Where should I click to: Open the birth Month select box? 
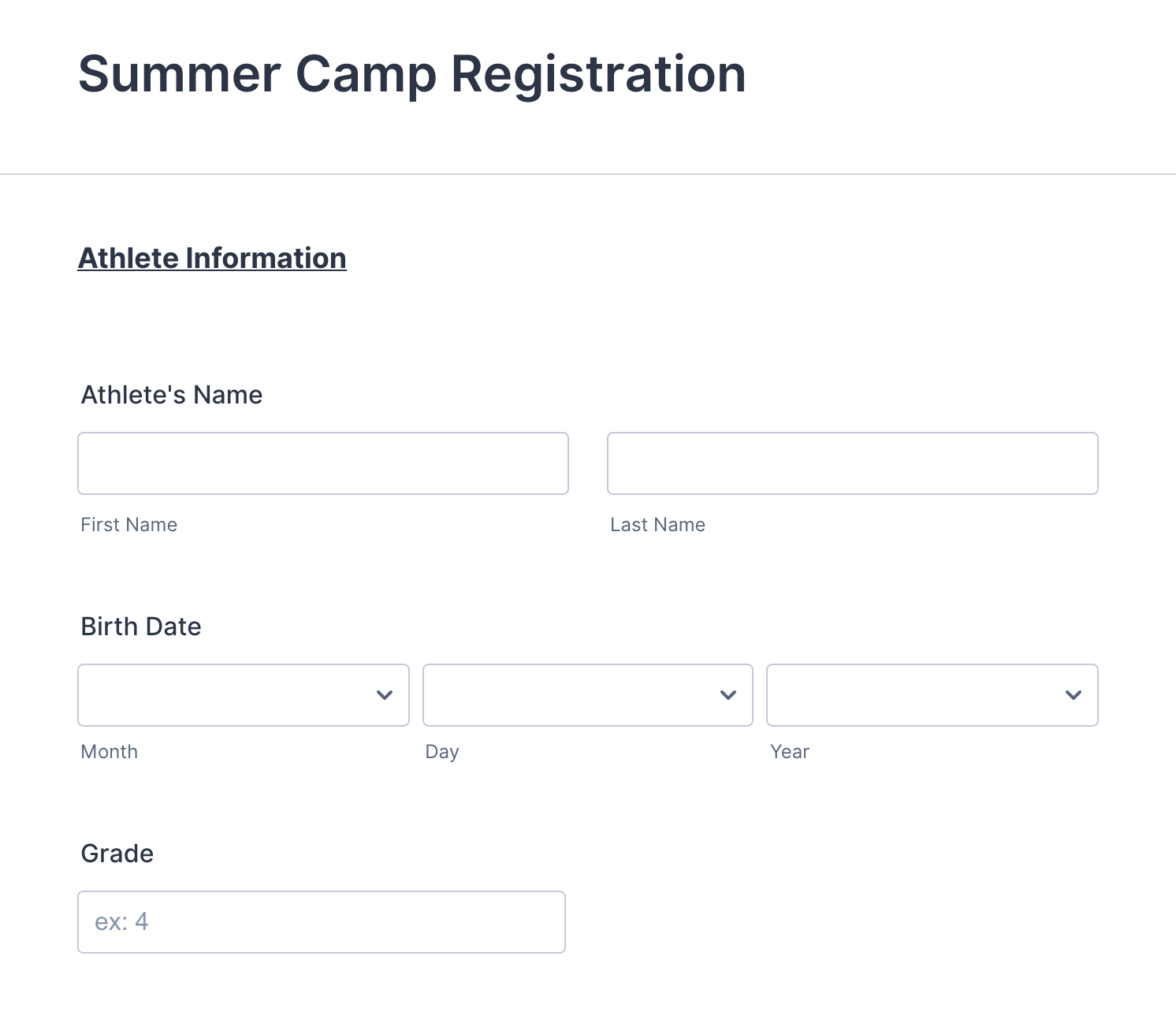pyautogui.click(x=229, y=695)
